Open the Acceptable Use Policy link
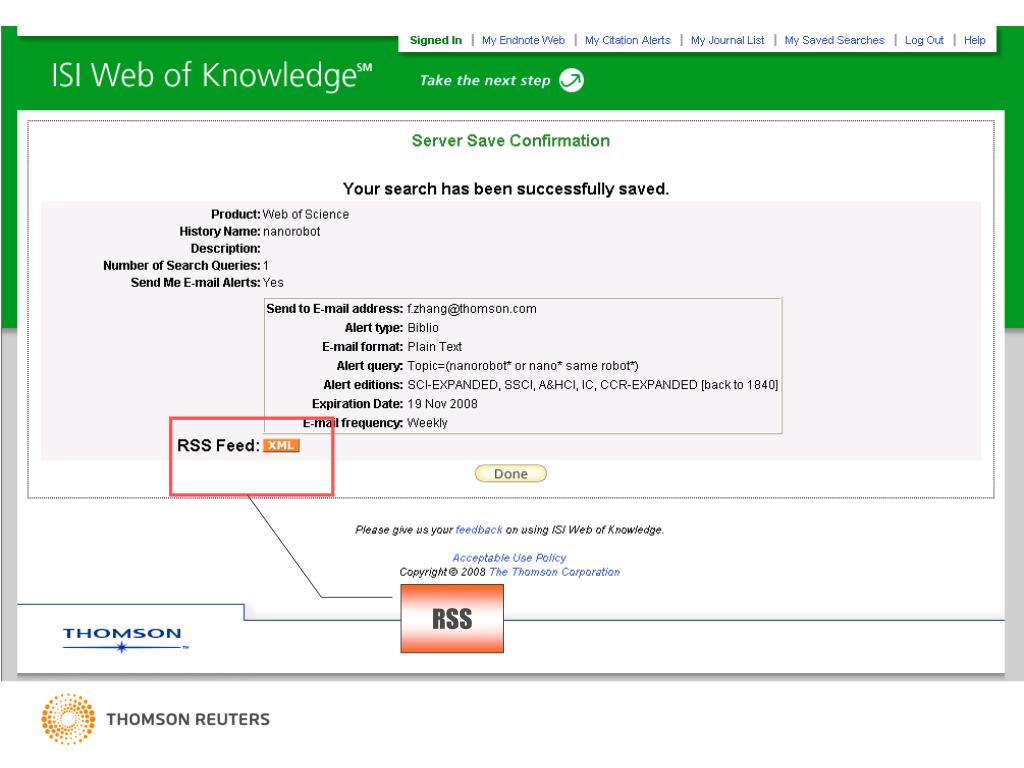The height and width of the screenshot is (768, 1024). [x=509, y=558]
